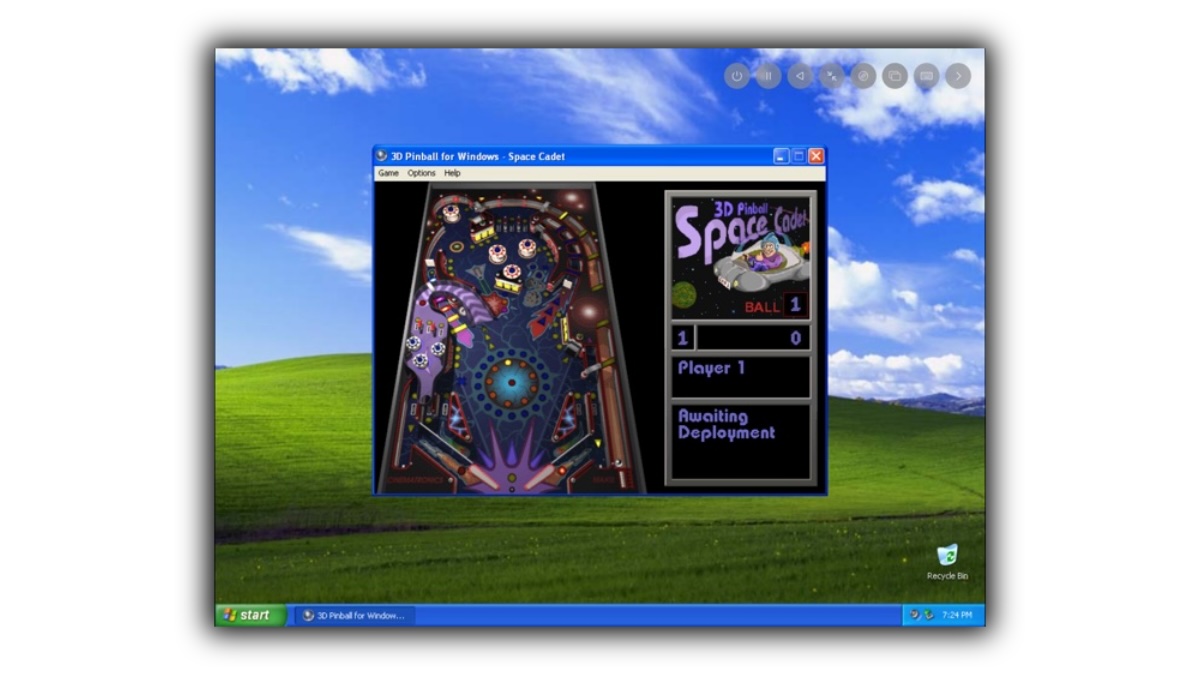
Task: Click the 'Player 1' text panel
Action: click(740, 377)
